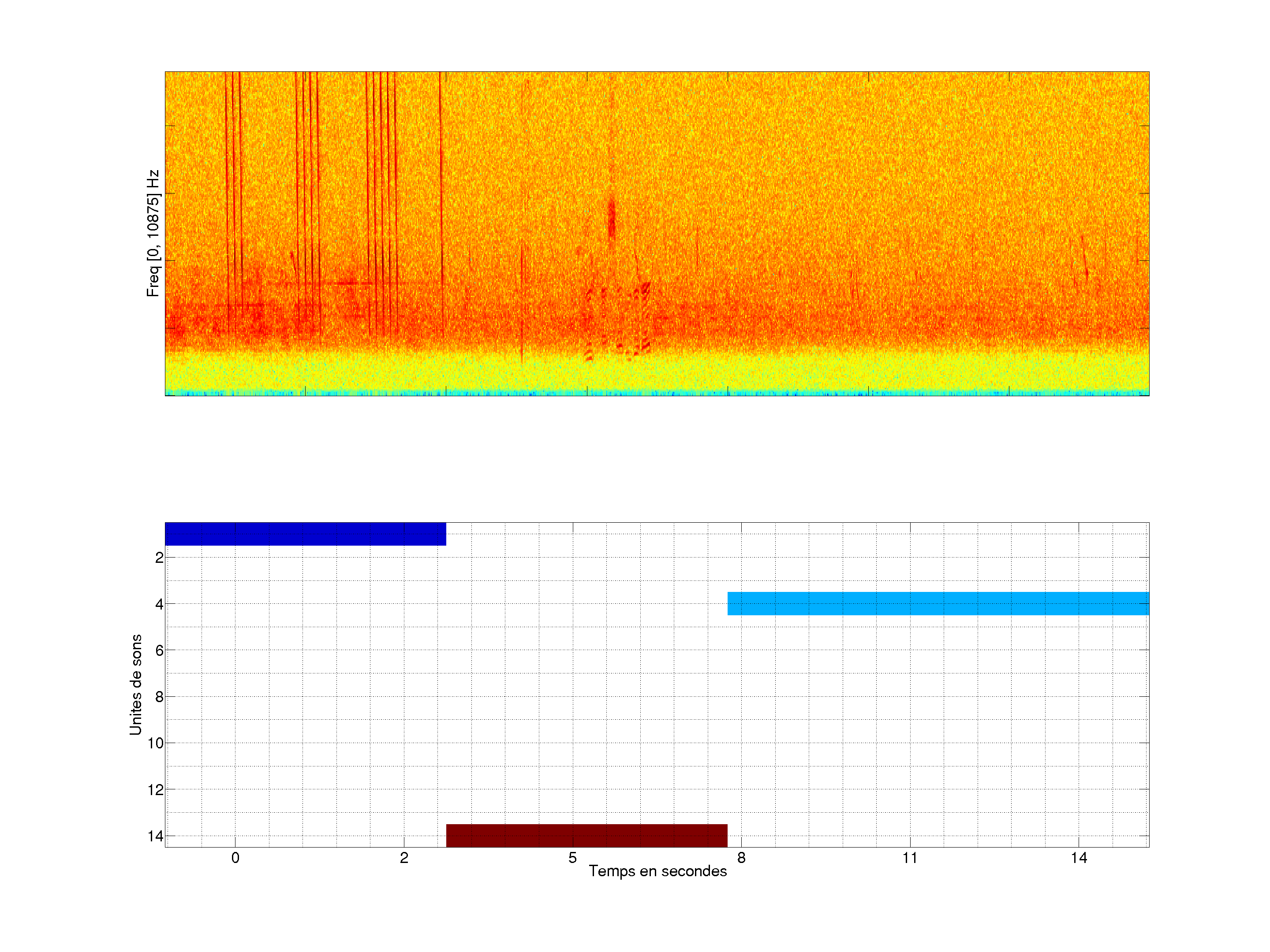The height and width of the screenshot is (952, 1270).
Task: Click the 'Temps en secondes' axis label
Action: coord(657,872)
